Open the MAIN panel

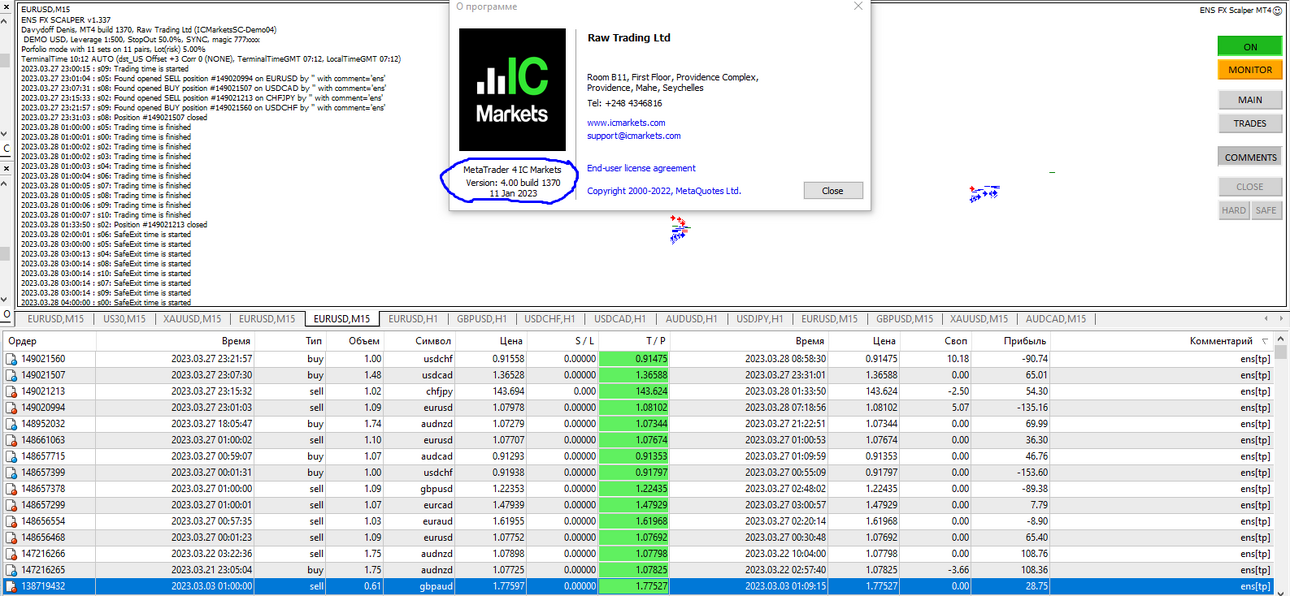(x=1249, y=100)
